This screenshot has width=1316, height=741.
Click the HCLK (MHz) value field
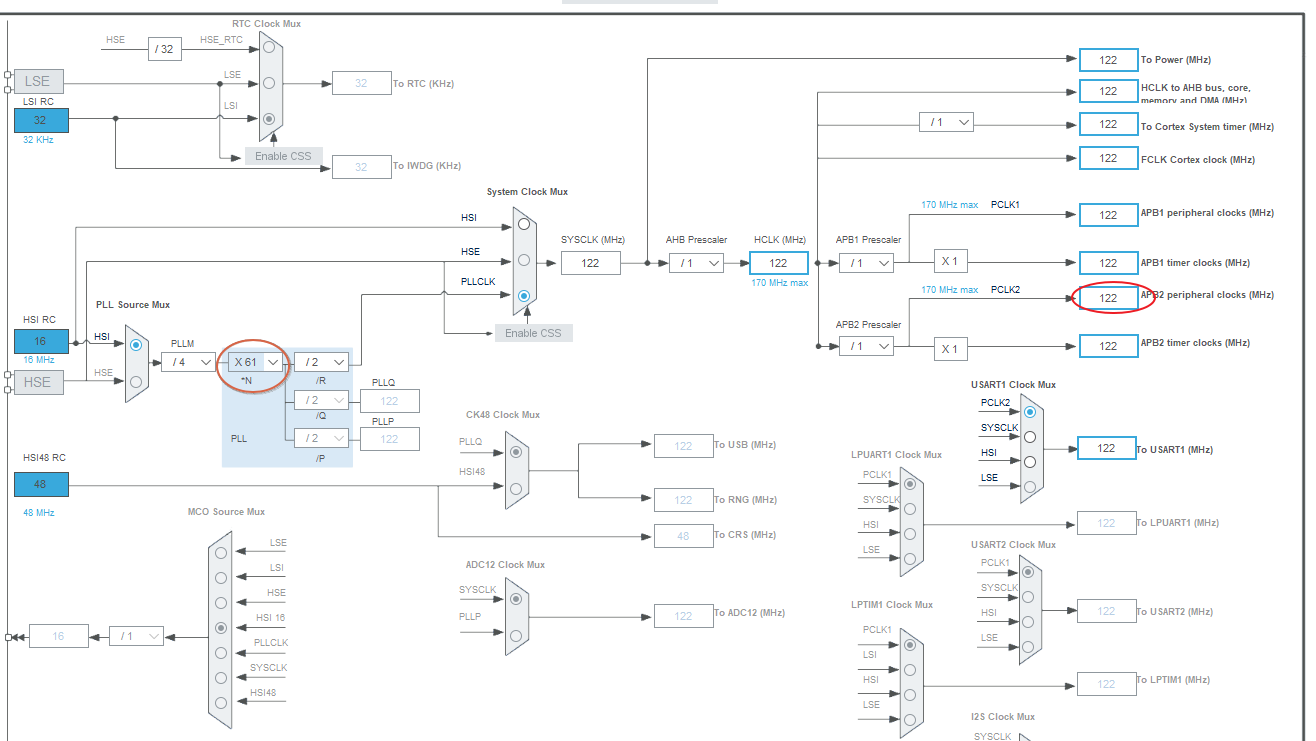[779, 263]
